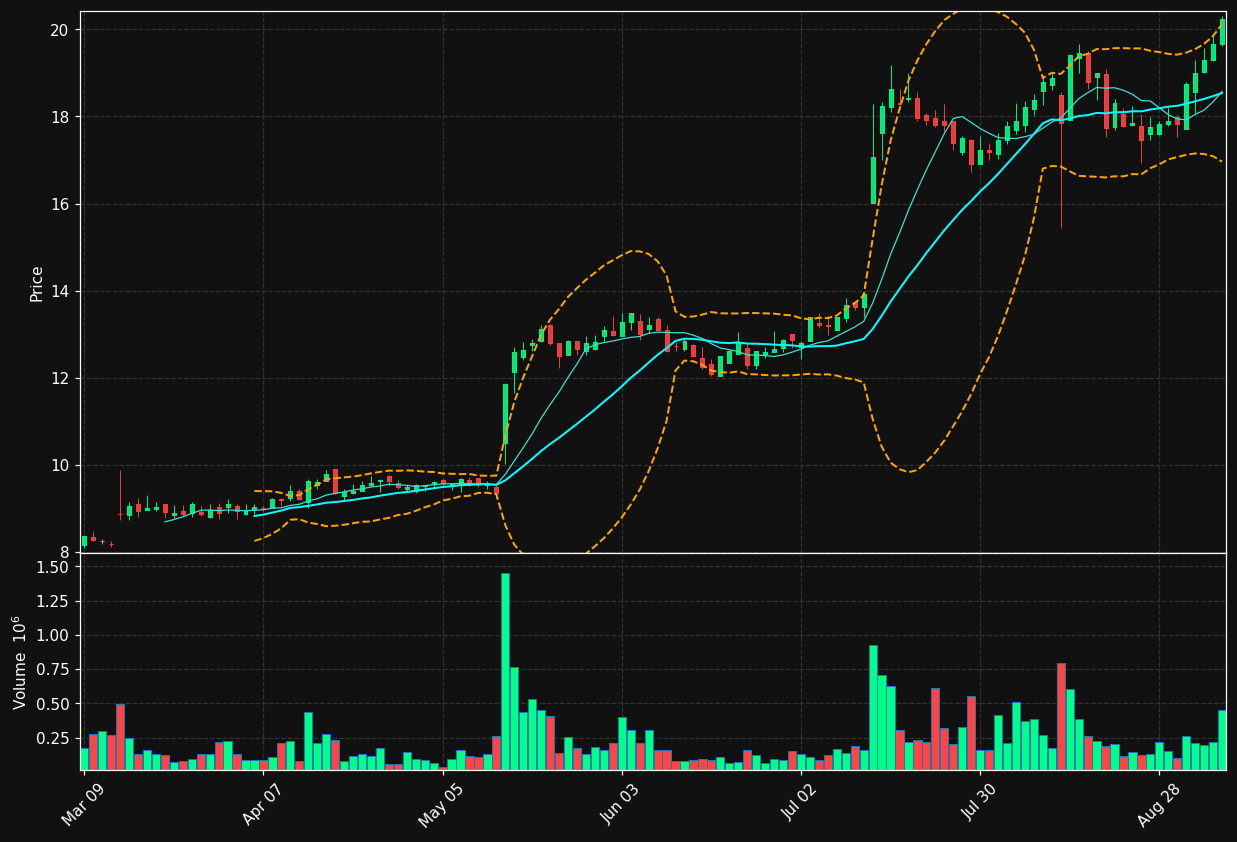Click the volume tick label 1.00
1237x842 pixels.
(53, 635)
